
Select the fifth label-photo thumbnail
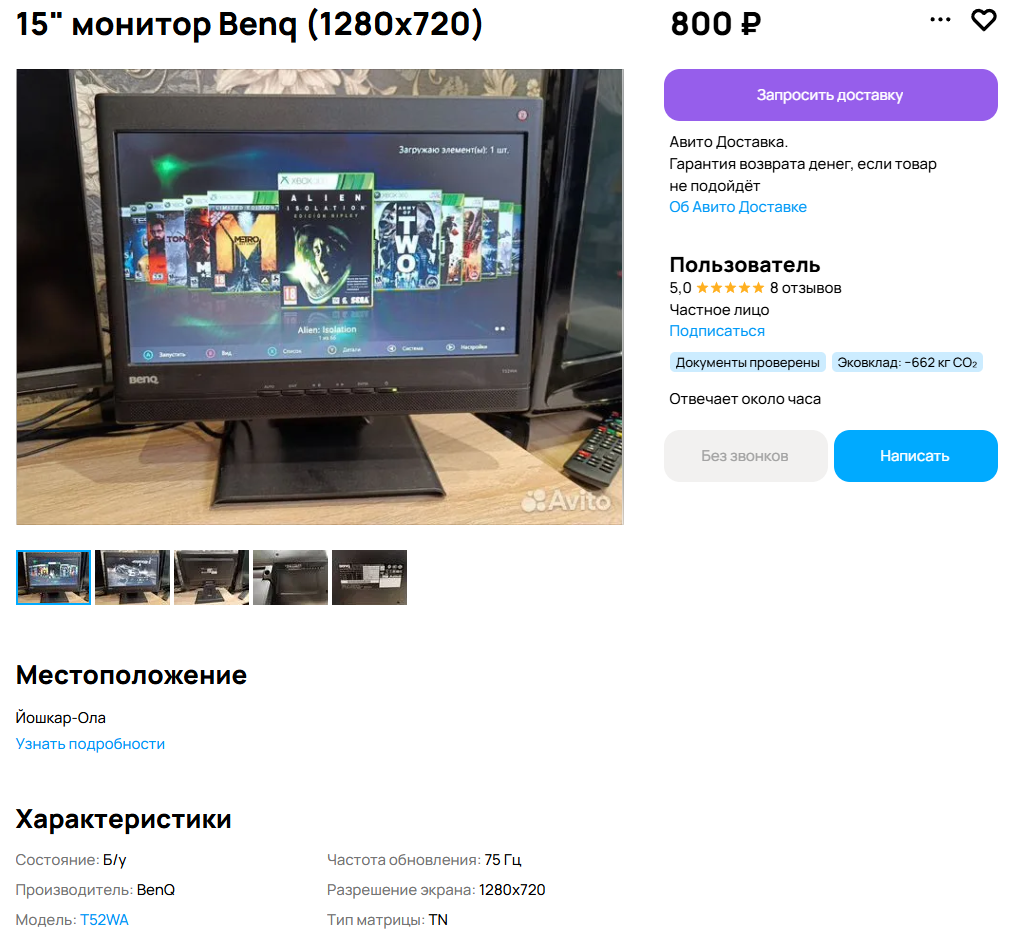pos(369,577)
